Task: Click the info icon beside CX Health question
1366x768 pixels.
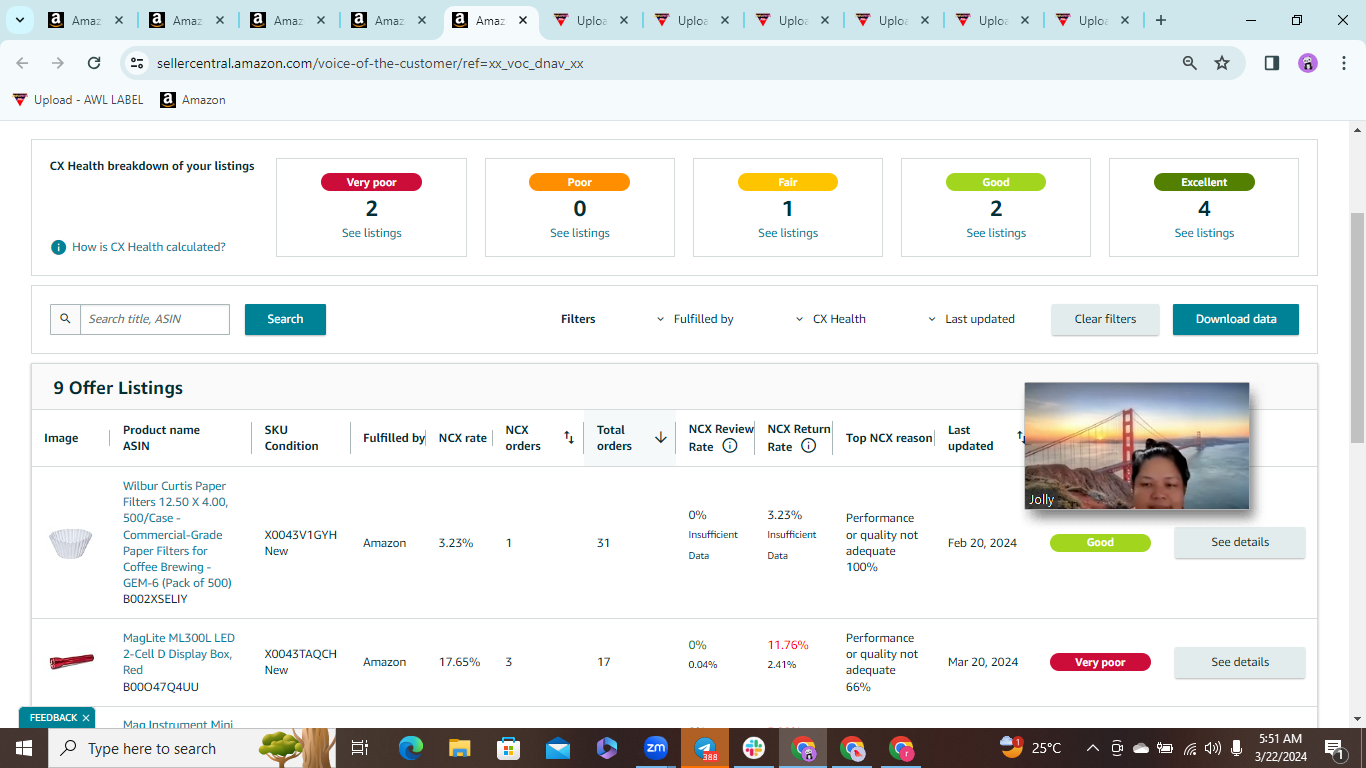Action: click(x=58, y=247)
